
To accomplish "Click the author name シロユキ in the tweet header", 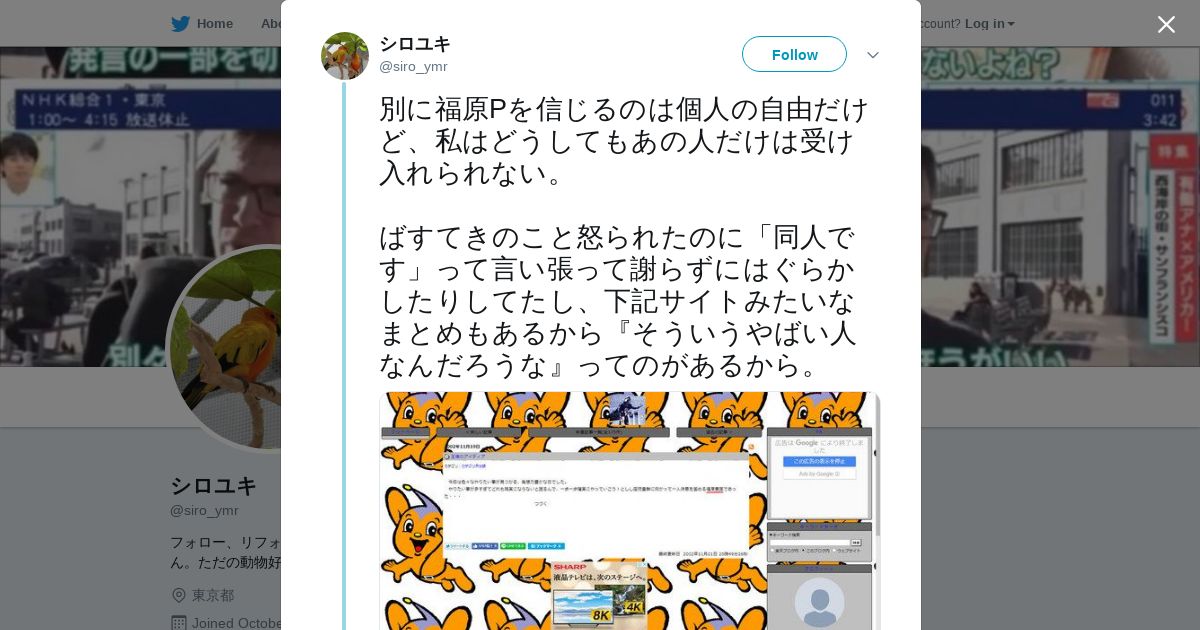I will [415, 44].
